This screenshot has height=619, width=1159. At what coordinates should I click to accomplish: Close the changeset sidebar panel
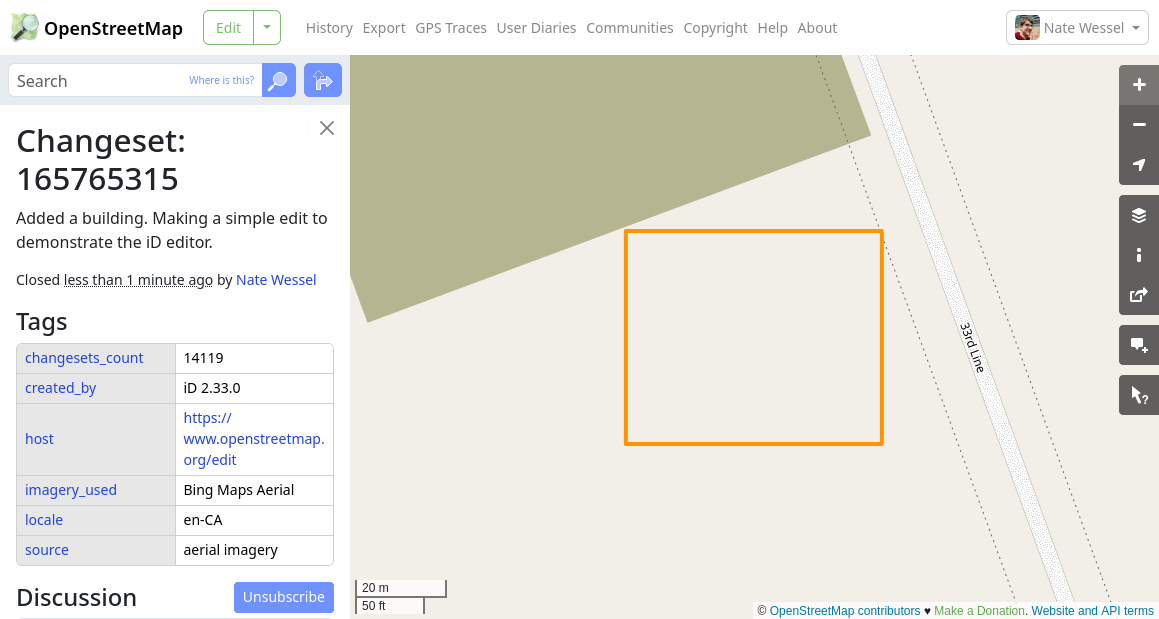327,128
